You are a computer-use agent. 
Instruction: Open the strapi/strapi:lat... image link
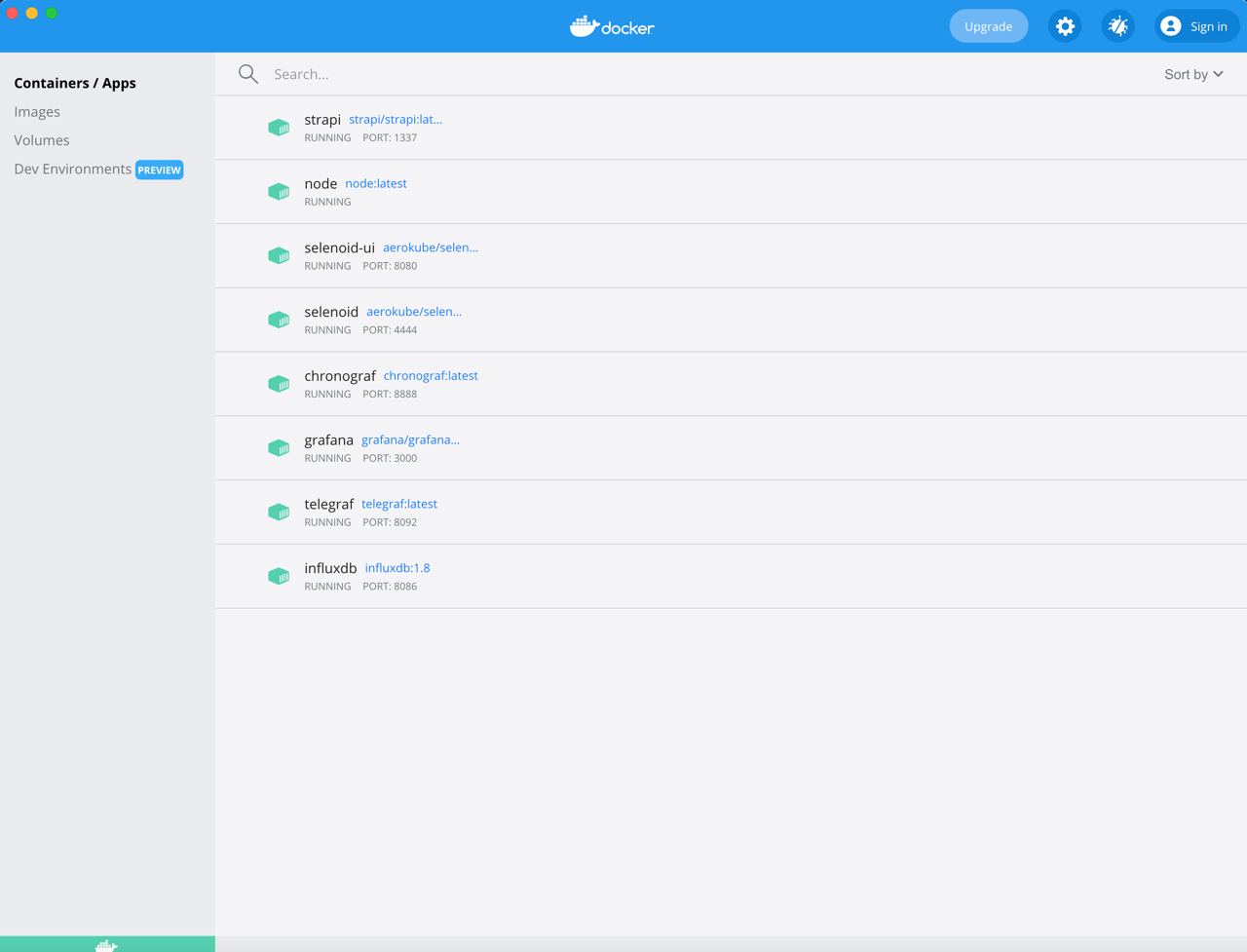(396, 119)
